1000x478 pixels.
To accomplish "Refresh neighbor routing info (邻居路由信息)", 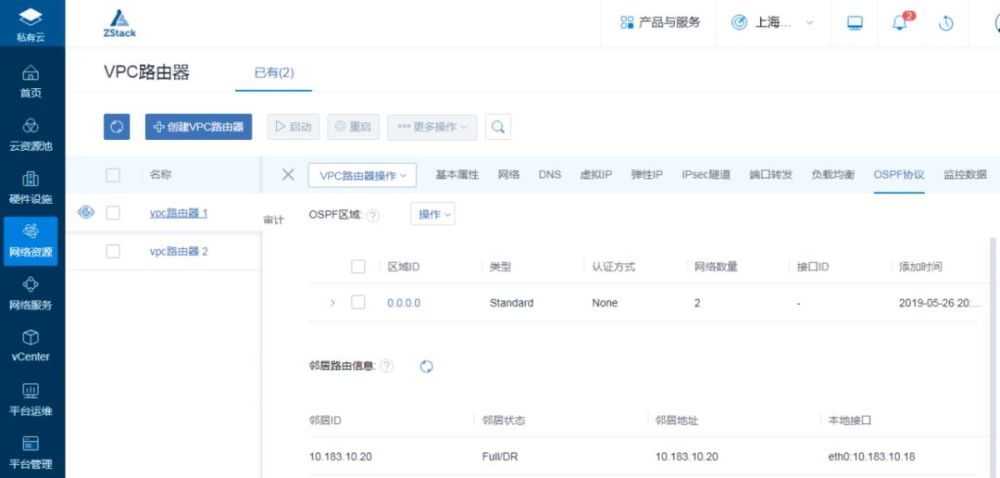I will (427, 366).
